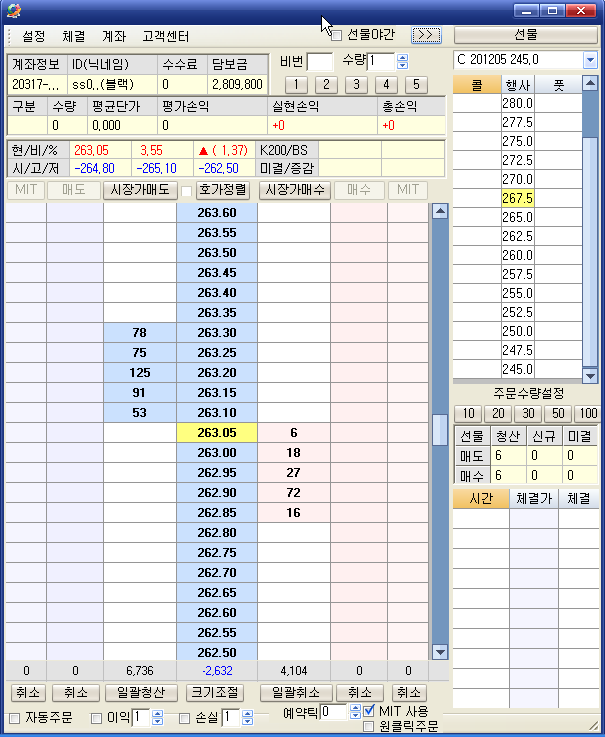
Task: Select quantity preset button 2
Action: (x=326, y=85)
